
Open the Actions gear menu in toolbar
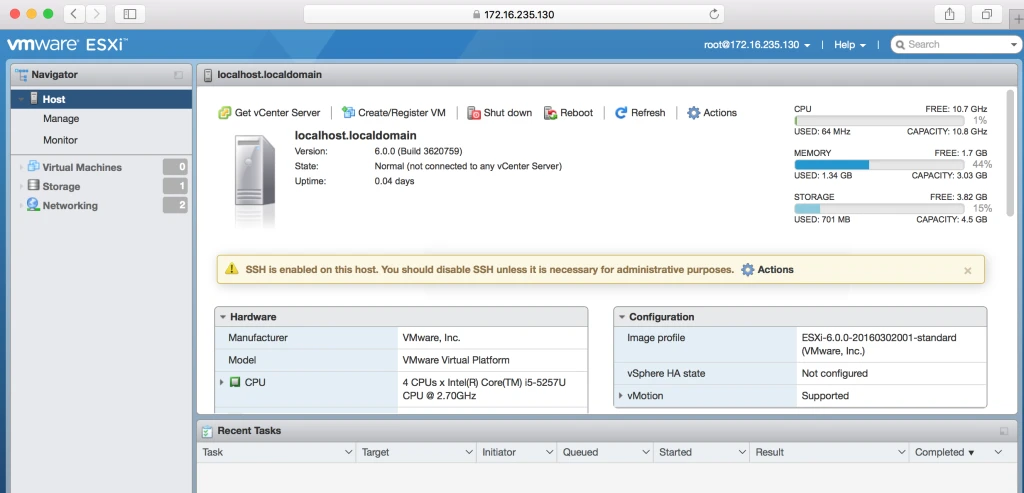pyautogui.click(x=712, y=113)
